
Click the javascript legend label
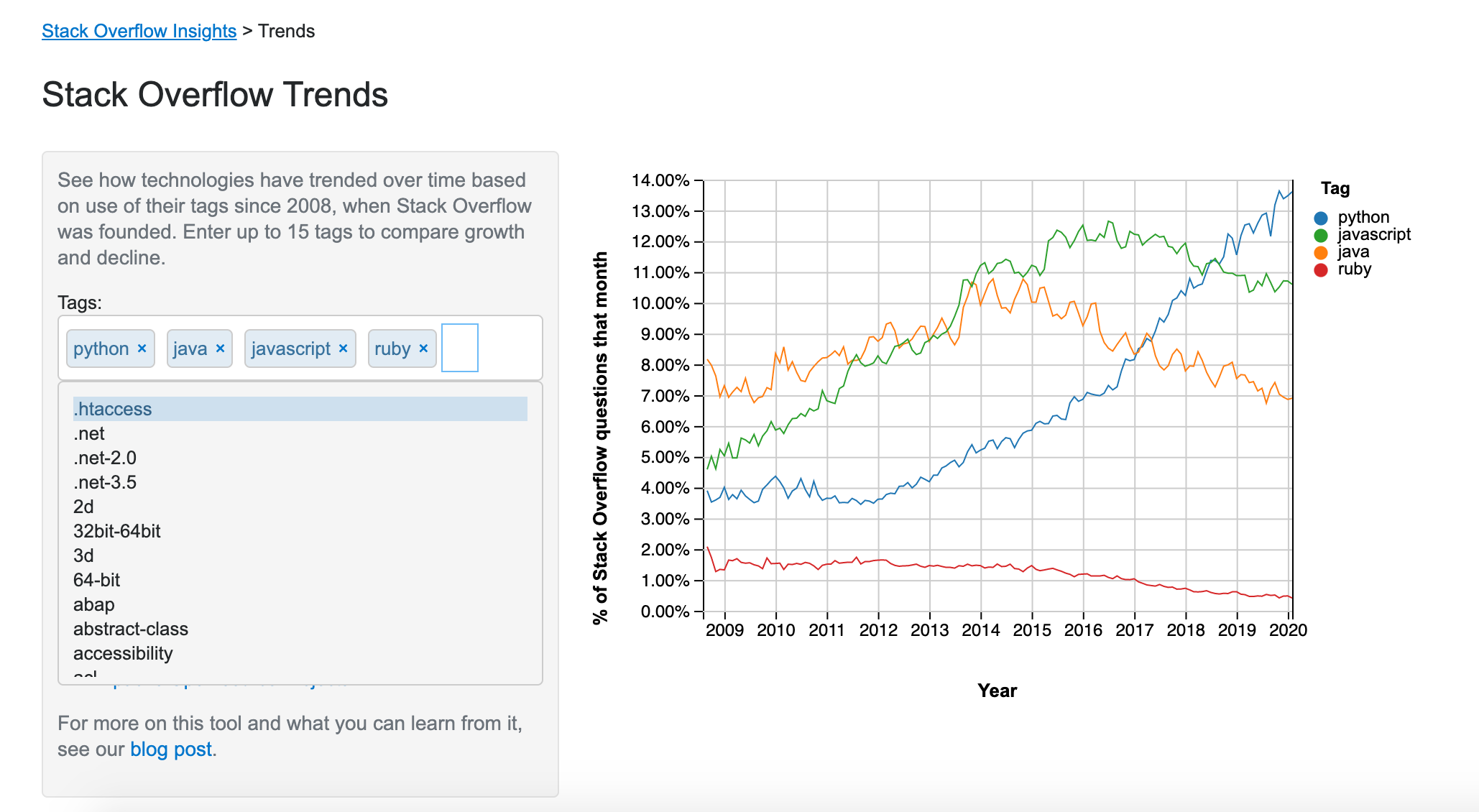point(1374,234)
